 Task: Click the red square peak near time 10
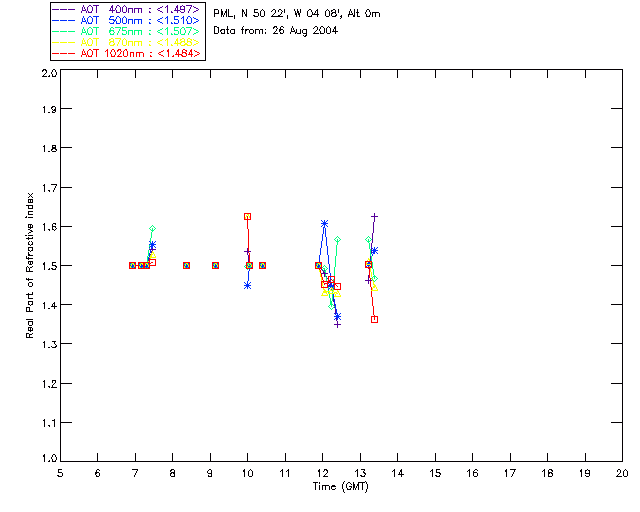[x=247, y=216]
